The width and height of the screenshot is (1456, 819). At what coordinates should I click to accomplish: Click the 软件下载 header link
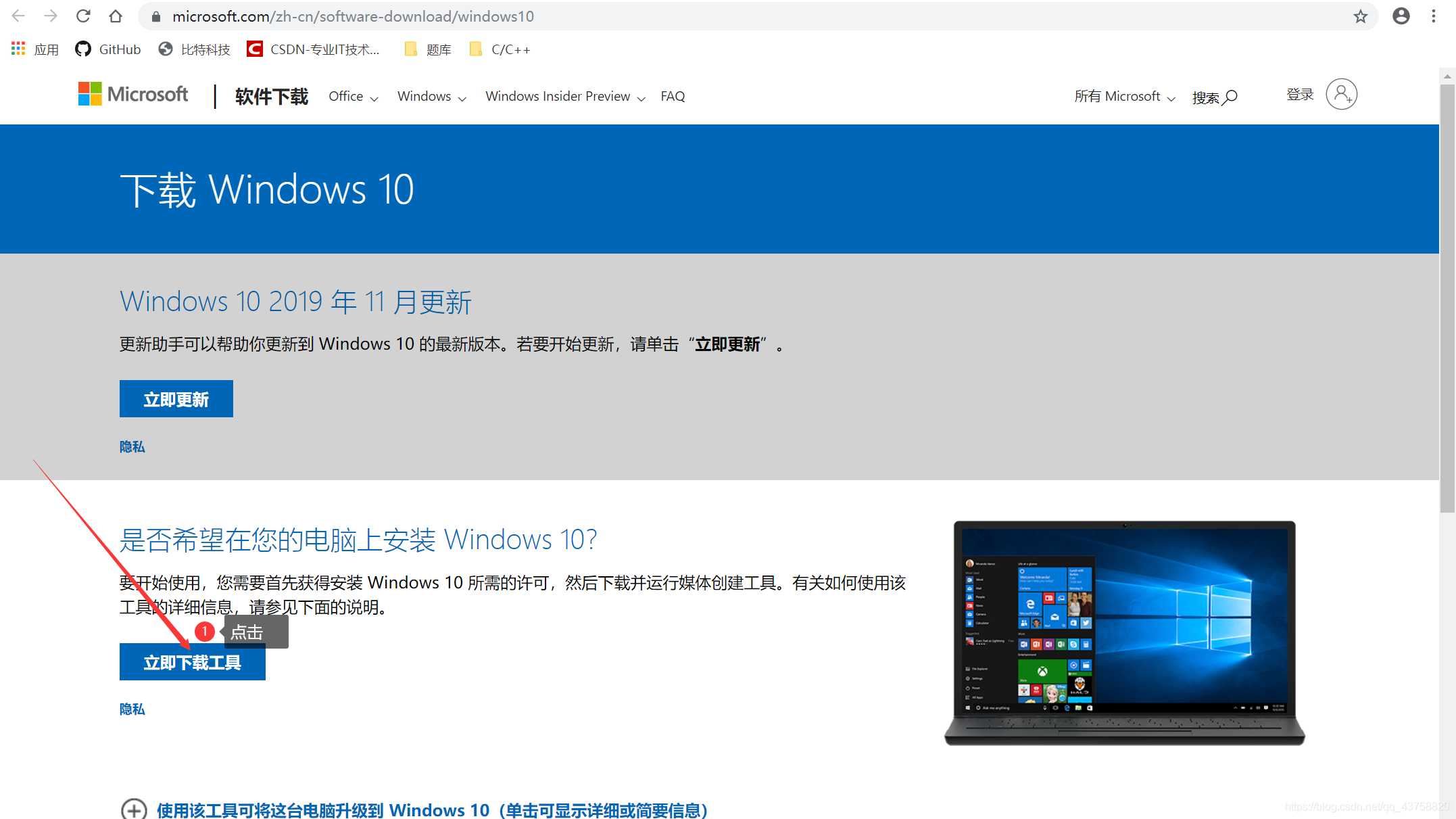(272, 97)
